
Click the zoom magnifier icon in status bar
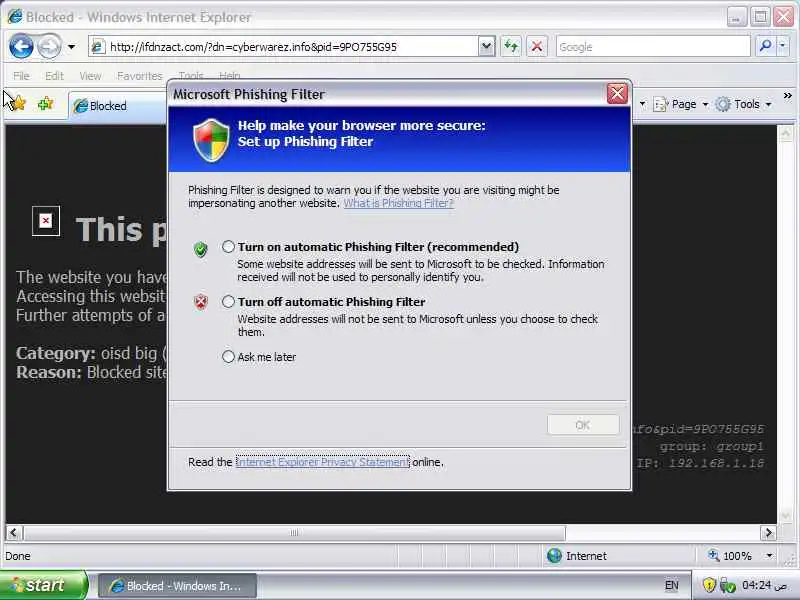tap(713, 555)
